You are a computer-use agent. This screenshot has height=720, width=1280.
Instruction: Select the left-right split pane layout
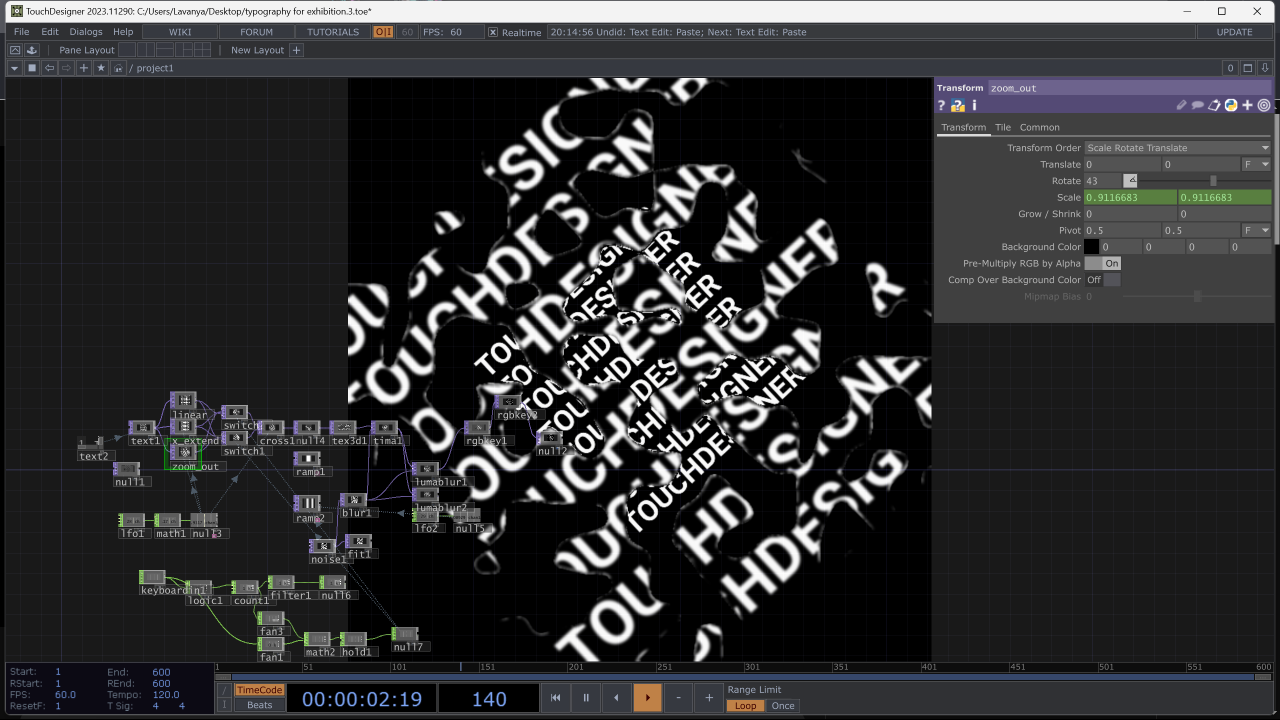click(x=148, y=50)
